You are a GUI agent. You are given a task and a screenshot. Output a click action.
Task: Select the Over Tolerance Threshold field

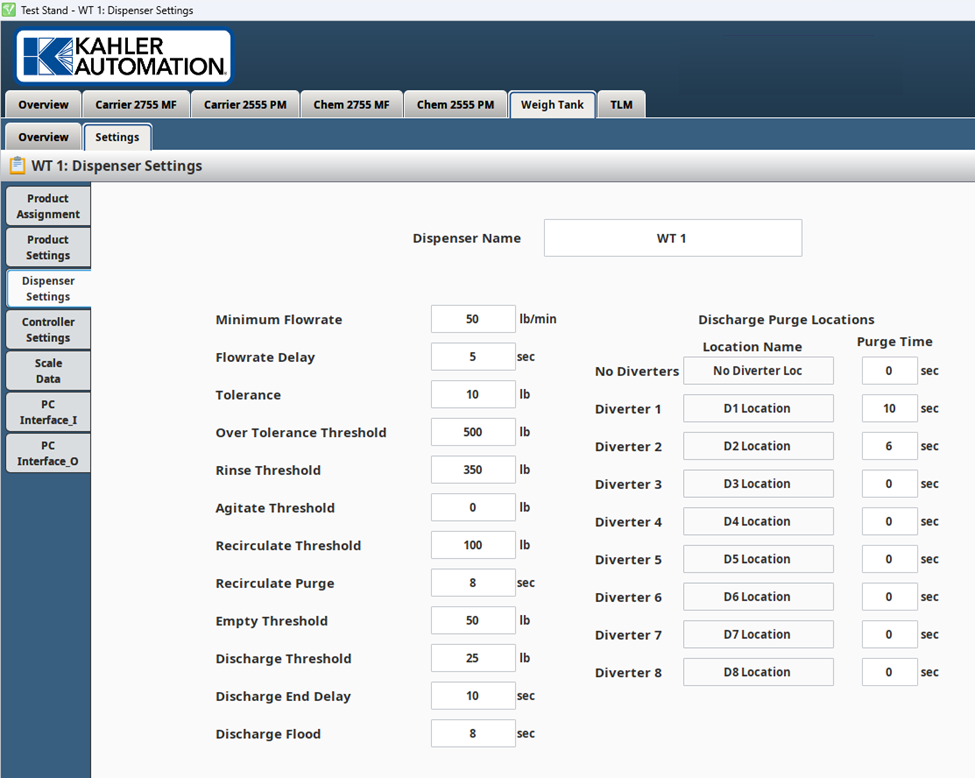point(473,433)
